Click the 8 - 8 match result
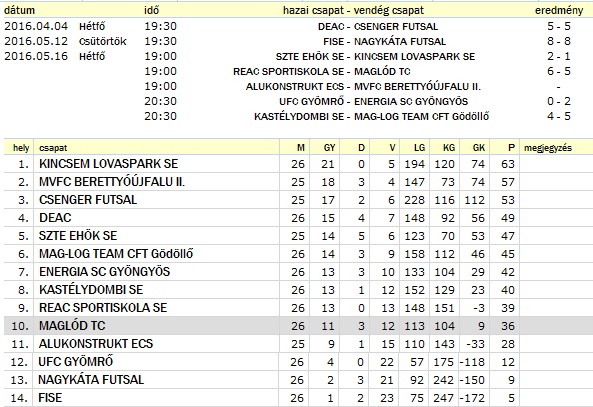This screenshot has height=407, width=593. [559, 41]
